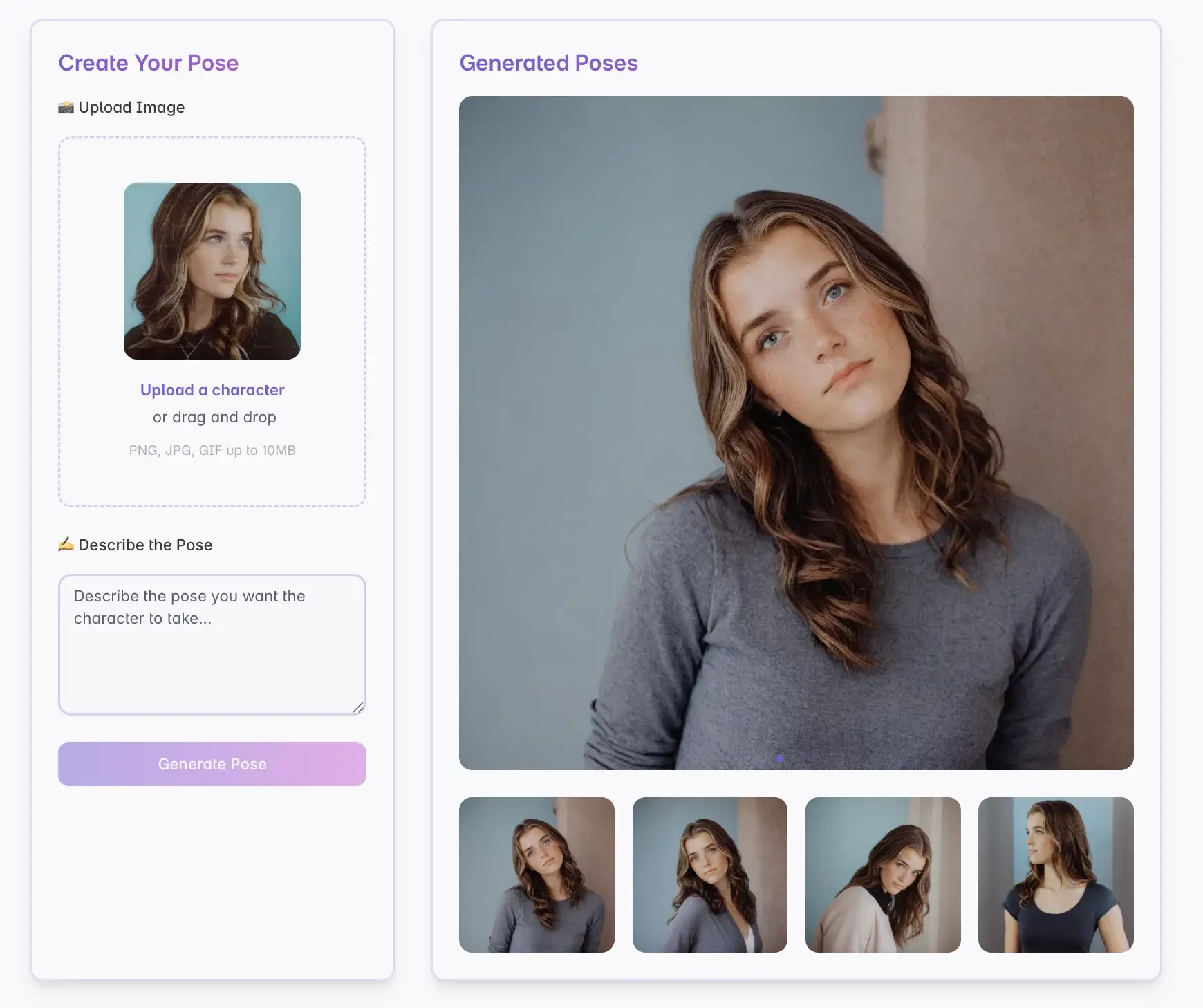Click the 'Create Your Pose' heading

pyautogui.click(x=149, y=63)
